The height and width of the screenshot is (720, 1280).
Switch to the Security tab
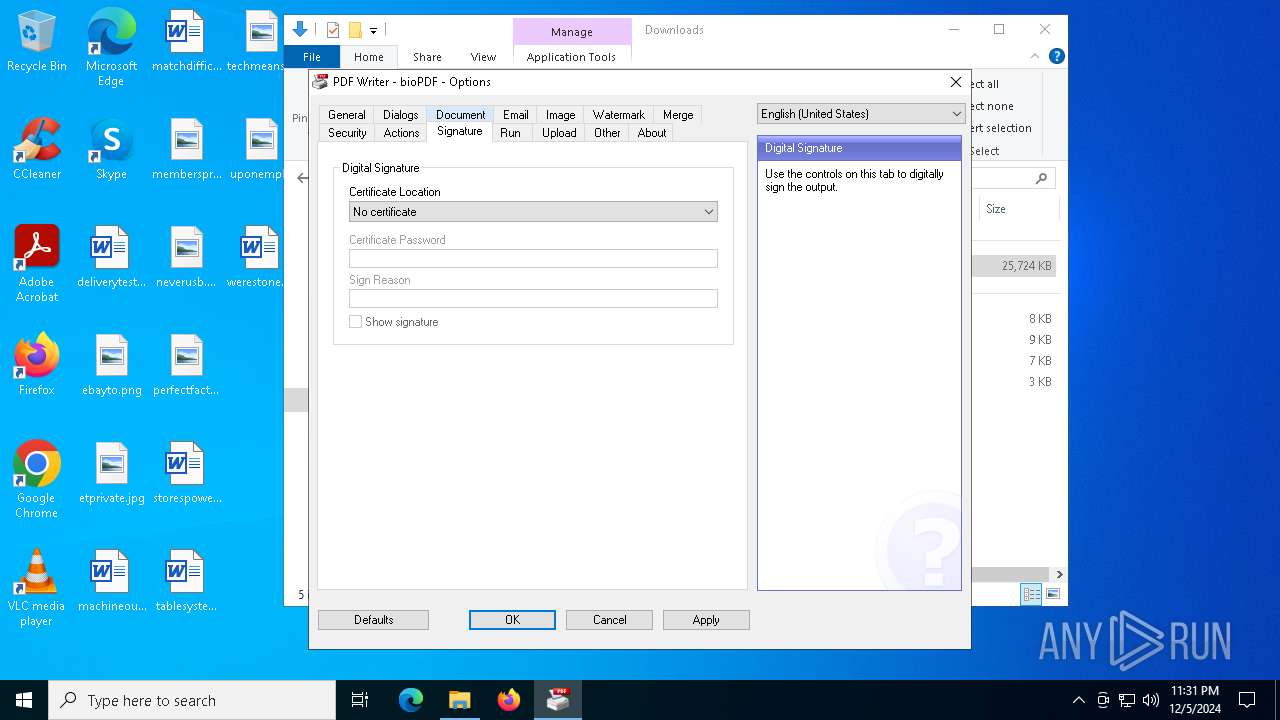tap(347, 133)
